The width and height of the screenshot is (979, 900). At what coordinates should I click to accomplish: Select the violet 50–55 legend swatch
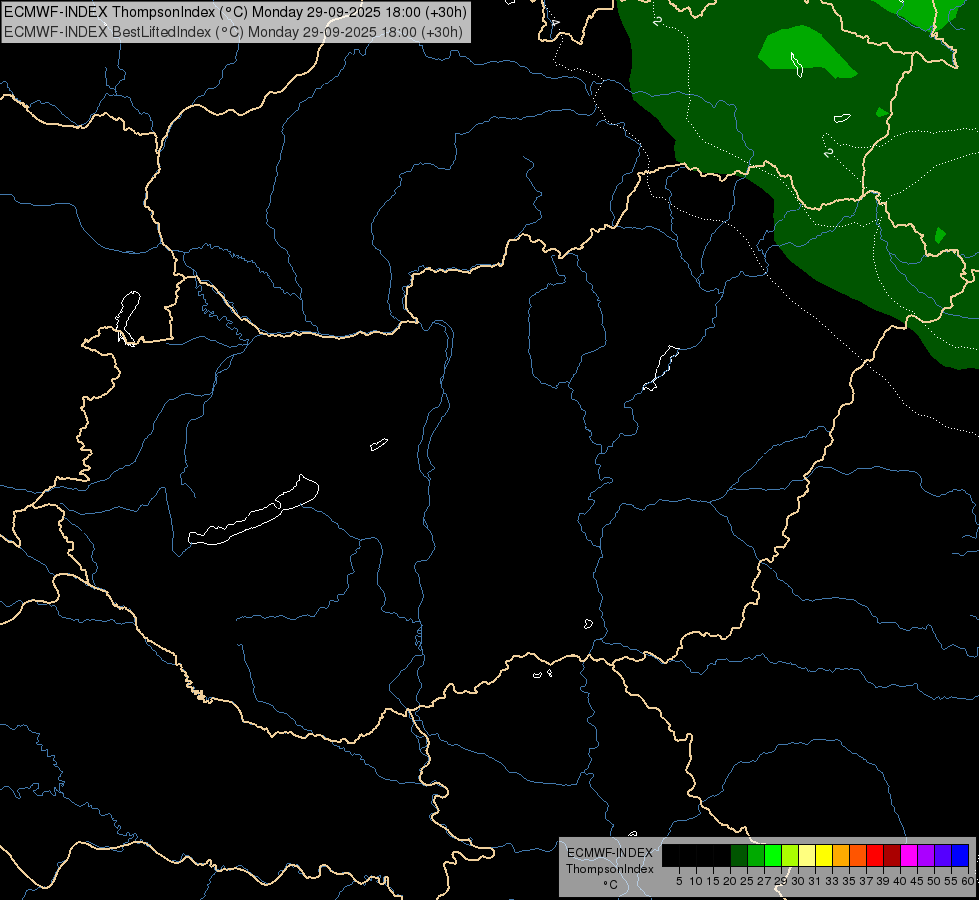pos(943,855)
